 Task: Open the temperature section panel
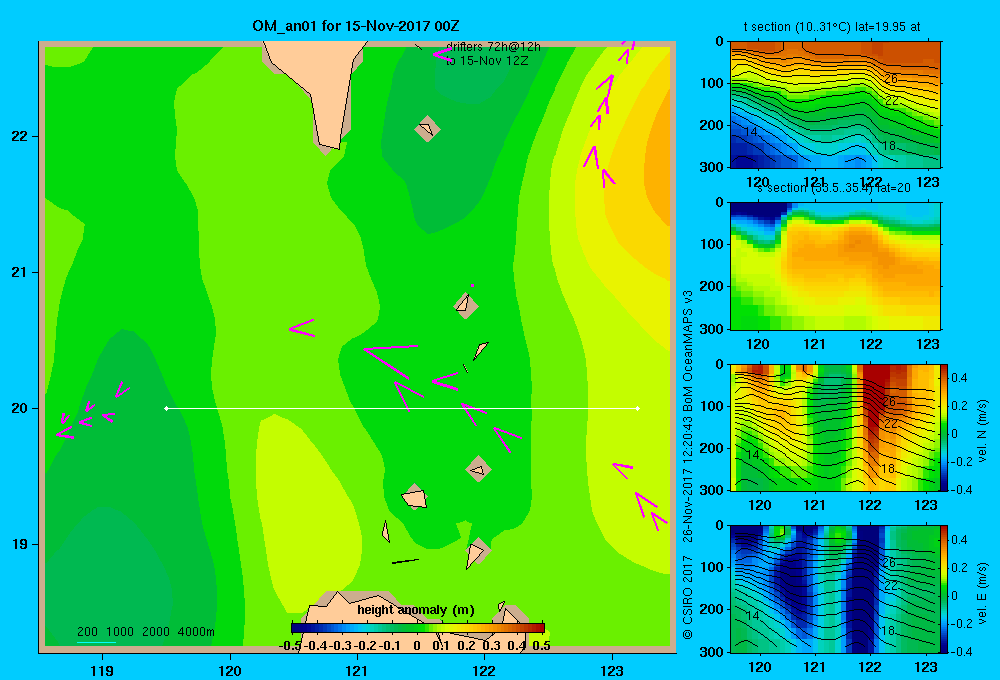(835, 105)
